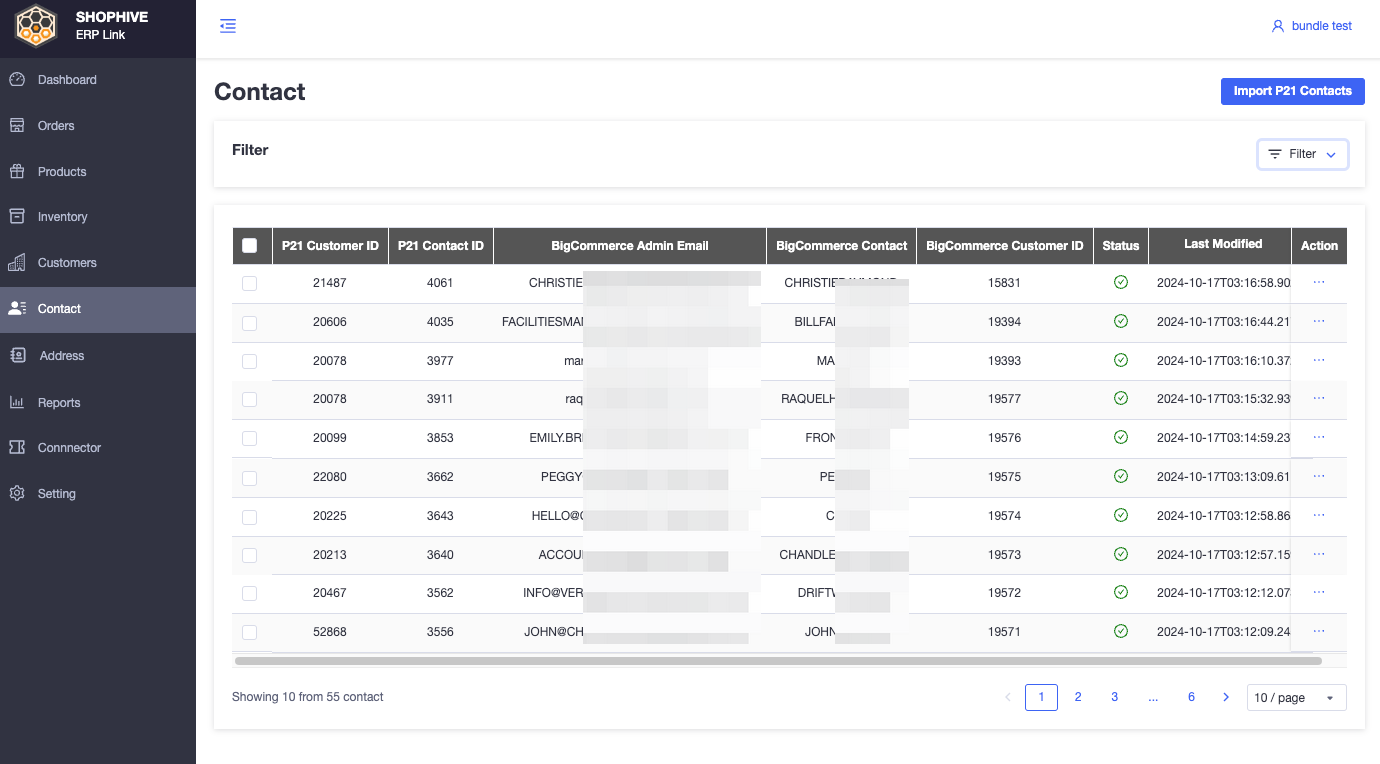Check the row with contact ID 3977
This screenshot has width=1380, height=764.
[x=250, y=361]
